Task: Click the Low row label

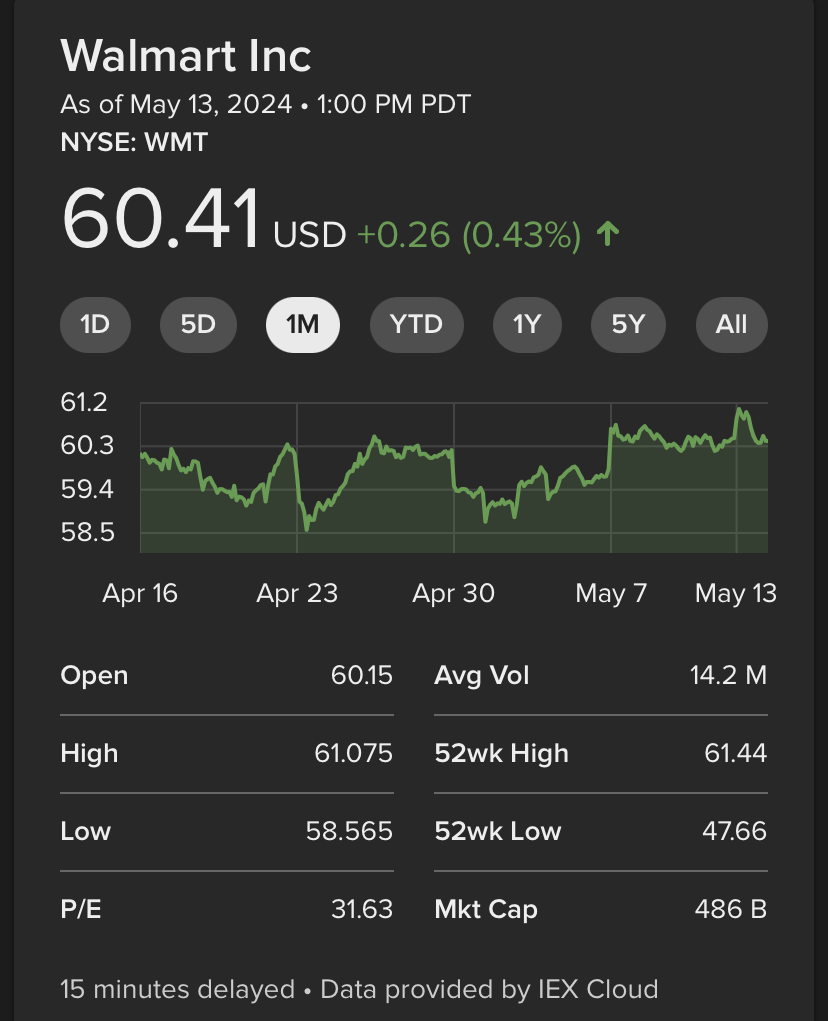Action: tap(86, 831)
